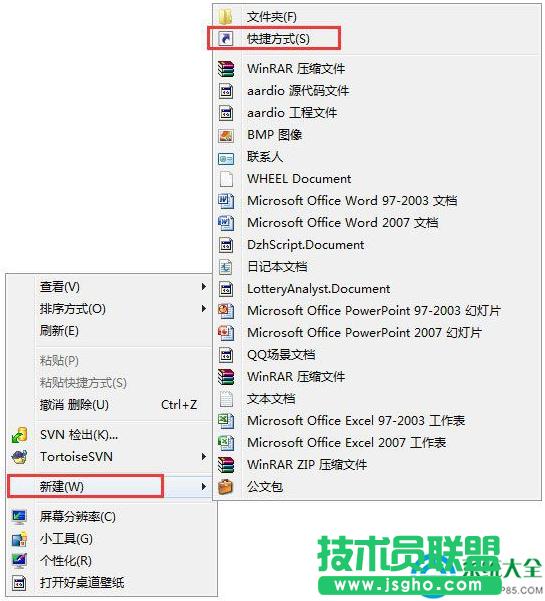Click the Excel 2007 工作表 icon

tap(226, 443)
